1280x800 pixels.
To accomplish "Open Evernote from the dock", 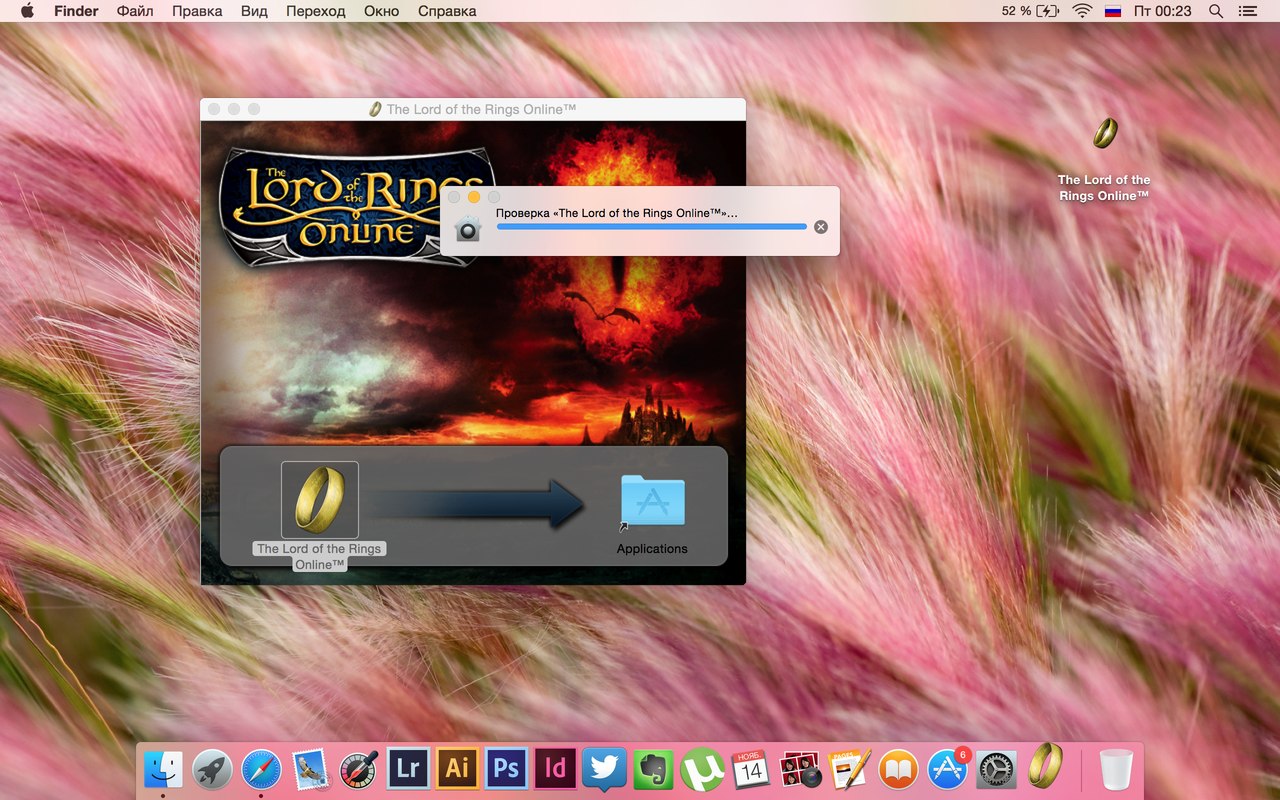I will pyautogui.click(x=653, y=768).
